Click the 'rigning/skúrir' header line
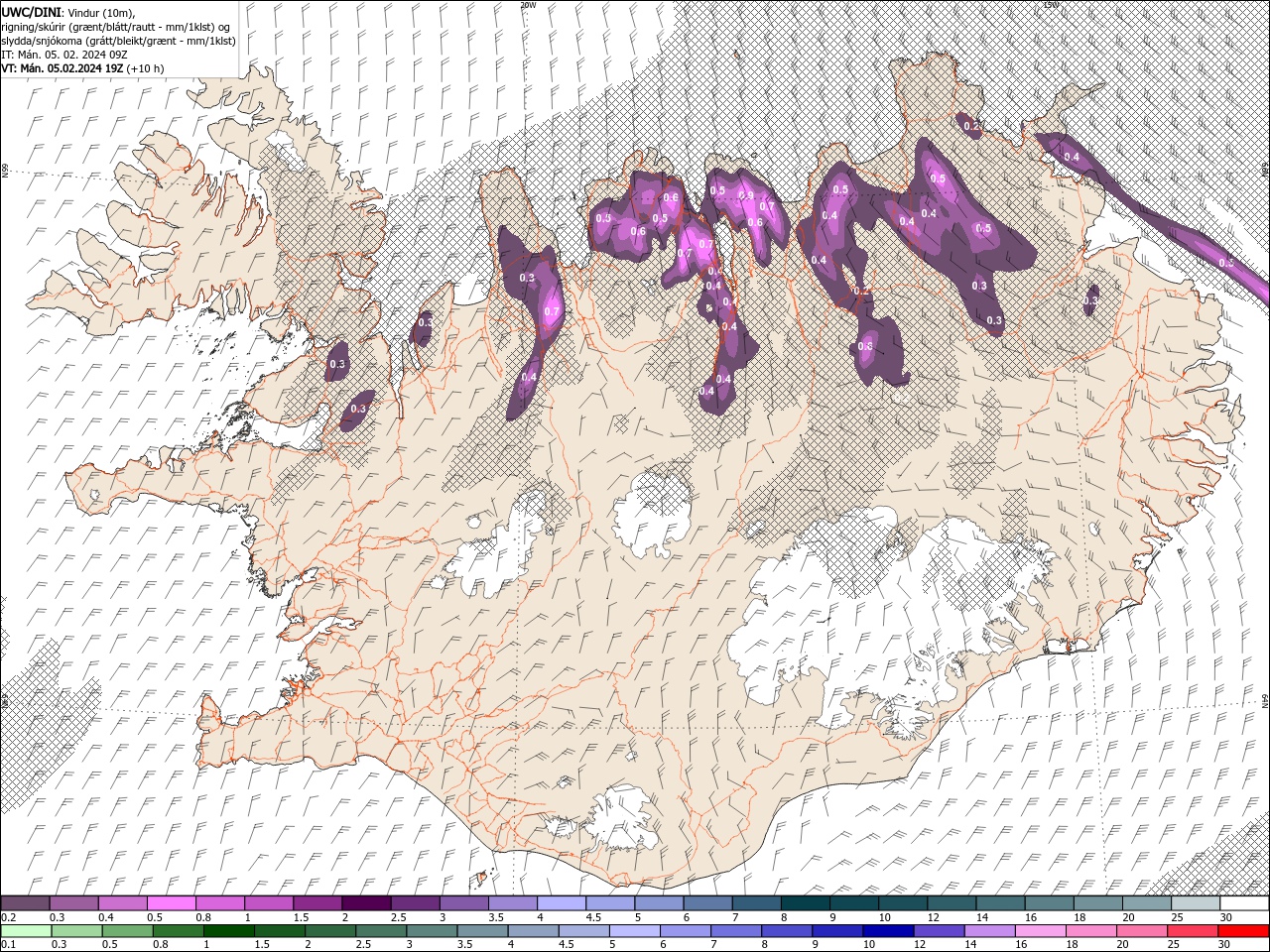 pyautogui.click(x=116, y=27)
